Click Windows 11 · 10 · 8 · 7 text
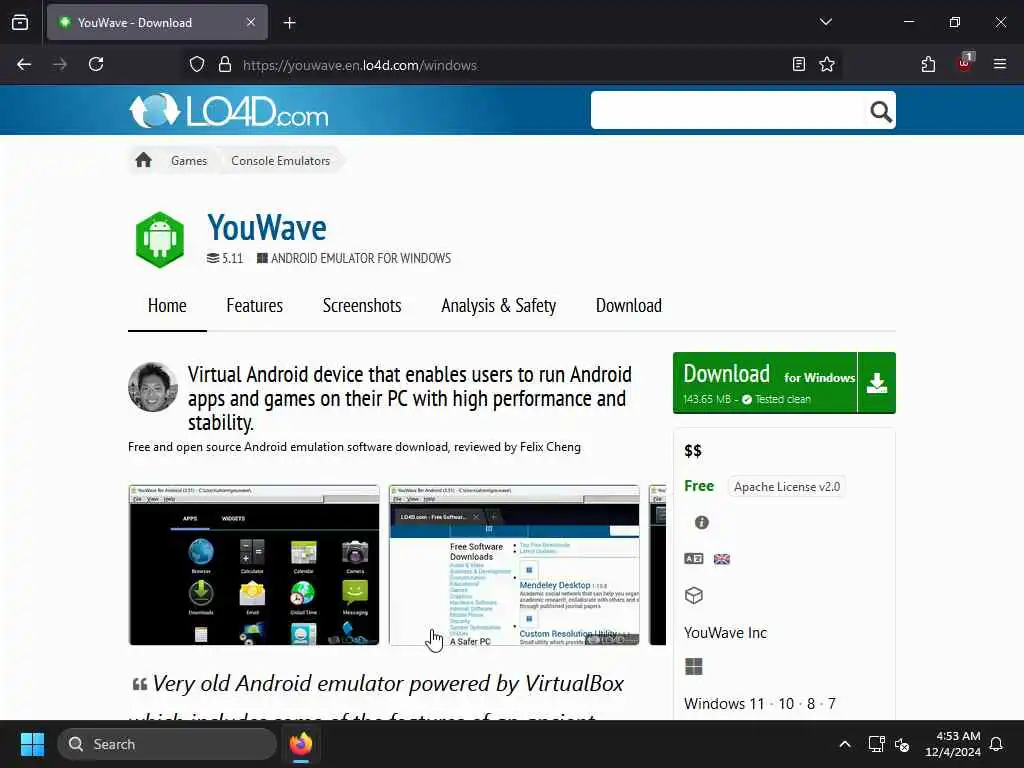The width and height of the screenshot is (1024, 768). [760, 704]
